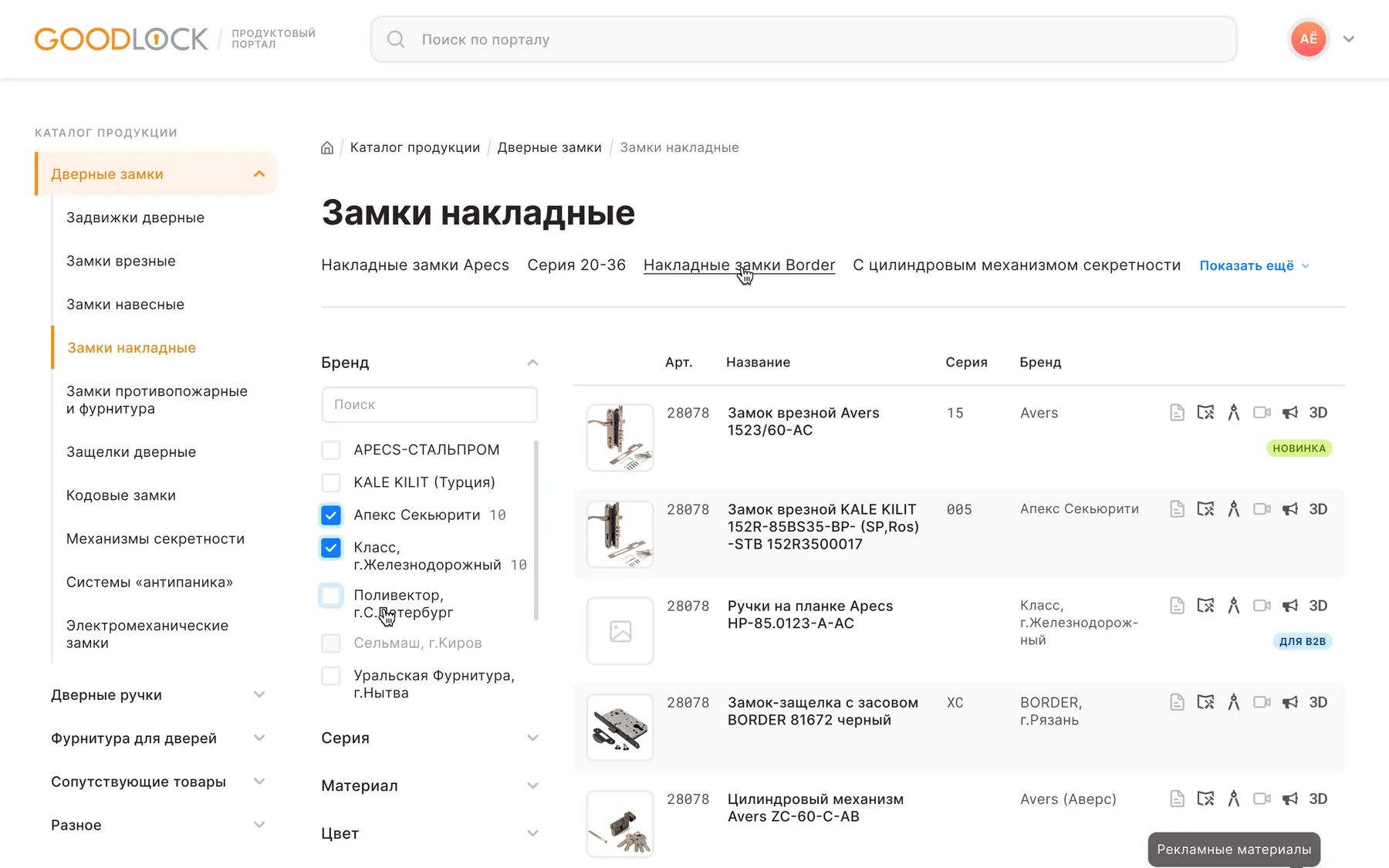This screenshot has height=868, width=1389.
Task: Click the АЁ user avatar
Action: [x=1309, y=39]
